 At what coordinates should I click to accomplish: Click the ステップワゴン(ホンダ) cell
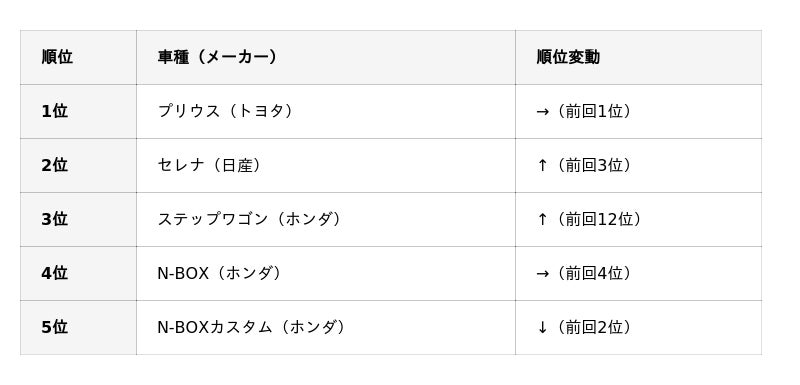click(x=326, y=219)
